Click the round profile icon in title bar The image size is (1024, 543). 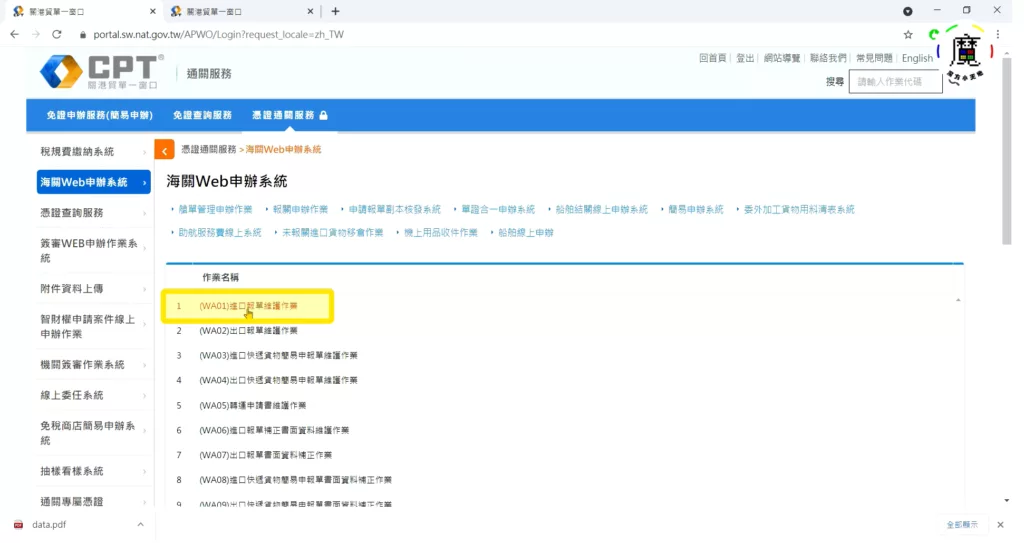click(908, 11)
